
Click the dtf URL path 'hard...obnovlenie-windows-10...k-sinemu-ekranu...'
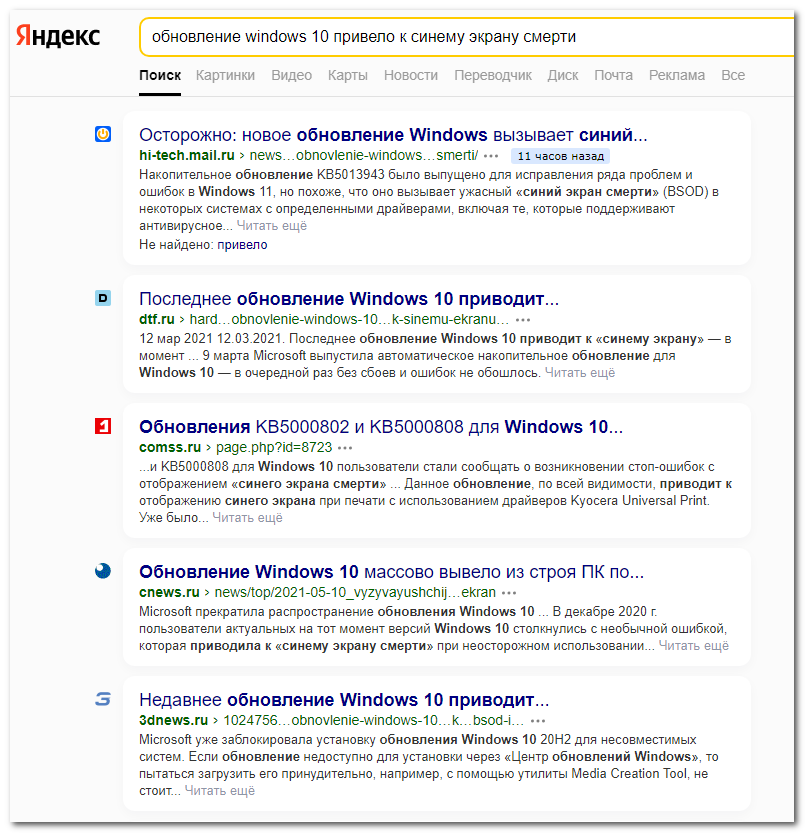pyautogui.click(x=349, y=319)
